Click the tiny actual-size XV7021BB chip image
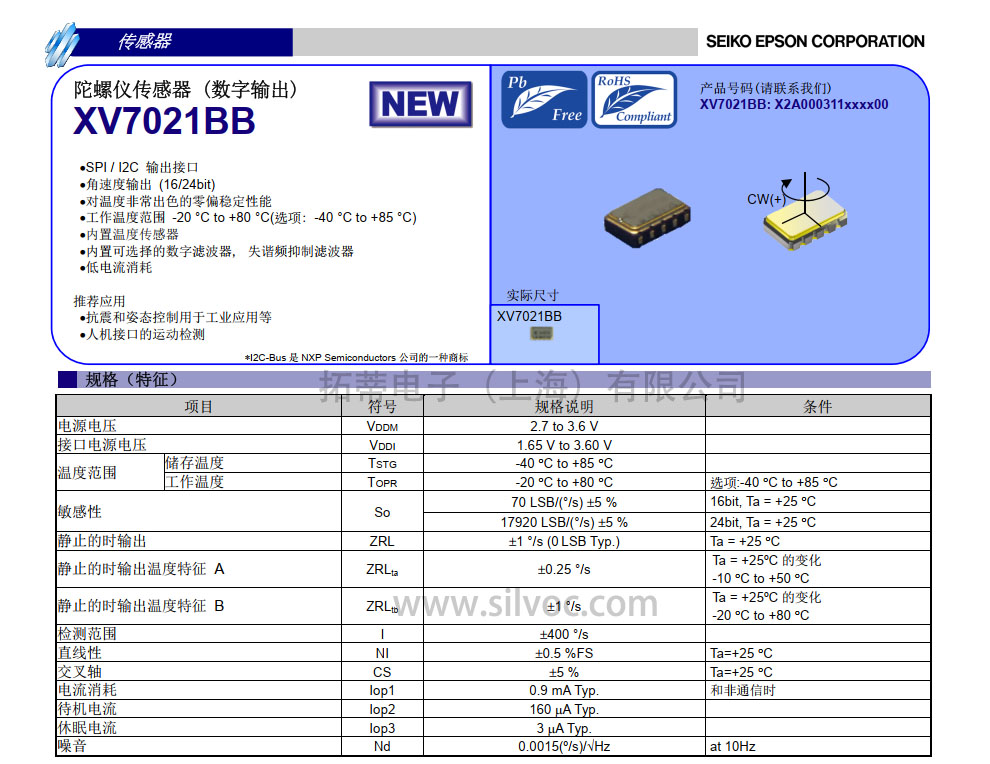The height and width of the screenshot is (764, 990). (x=541, y=333)
